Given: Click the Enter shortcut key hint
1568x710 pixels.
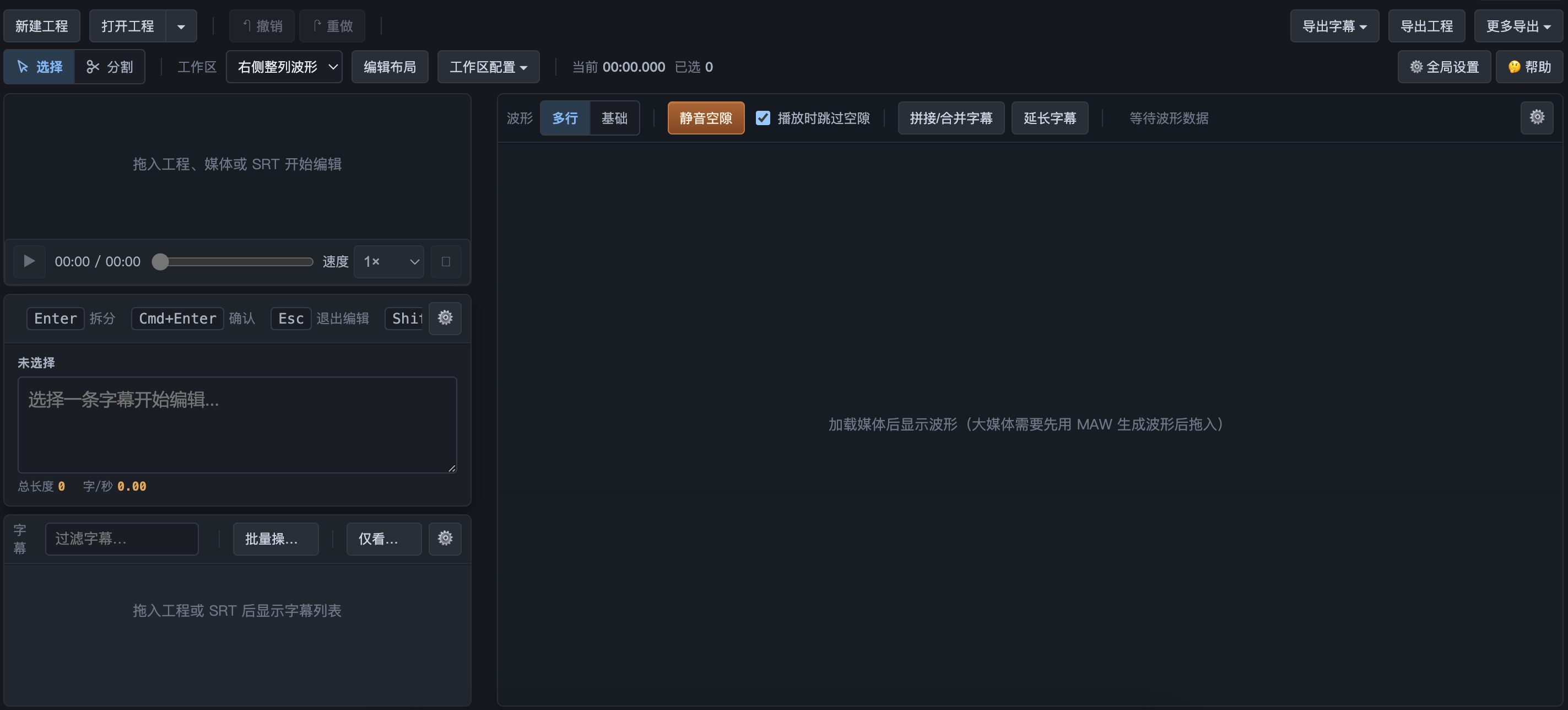Looking at the screenshot, I should click(x=56, y=318).
